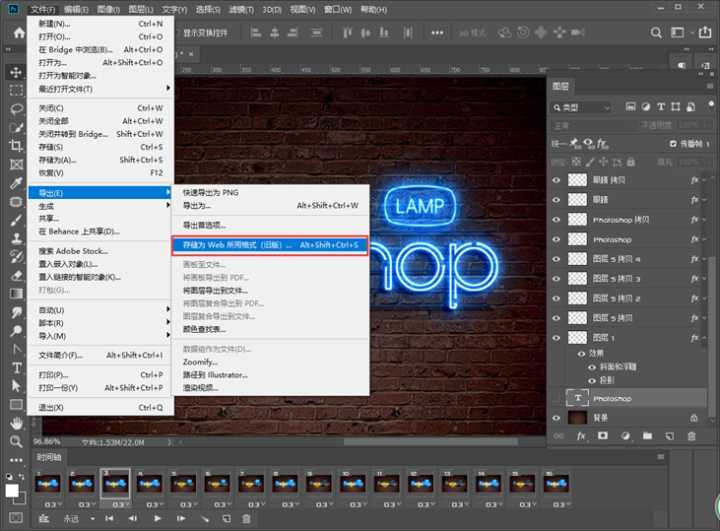Hide the 背景 layer via its eye icon
Screen dimensions: 720x531
[x=557, y=418]
